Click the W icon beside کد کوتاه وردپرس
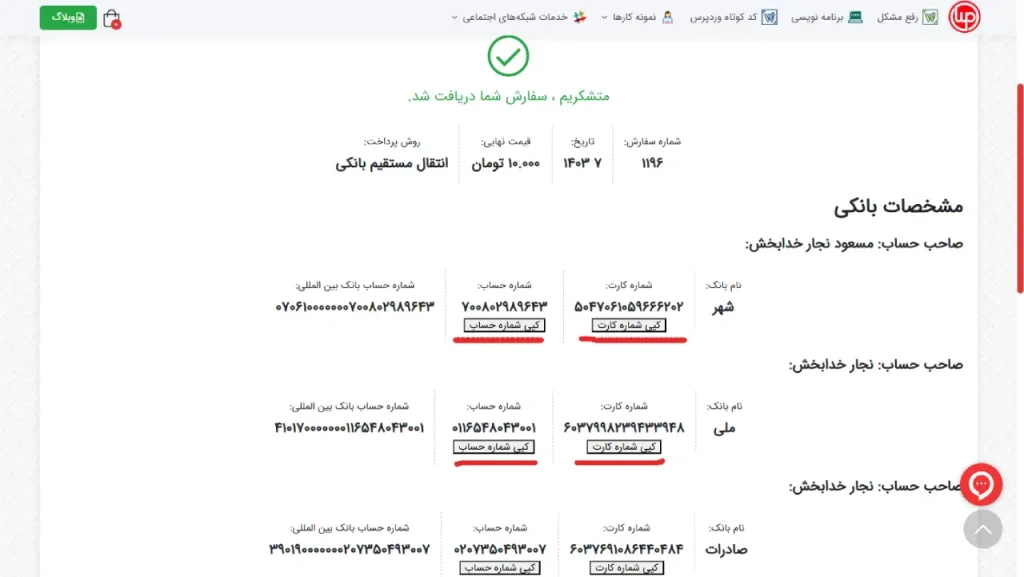The width and height of the screenshot is (1024, 577). [769, 17]
